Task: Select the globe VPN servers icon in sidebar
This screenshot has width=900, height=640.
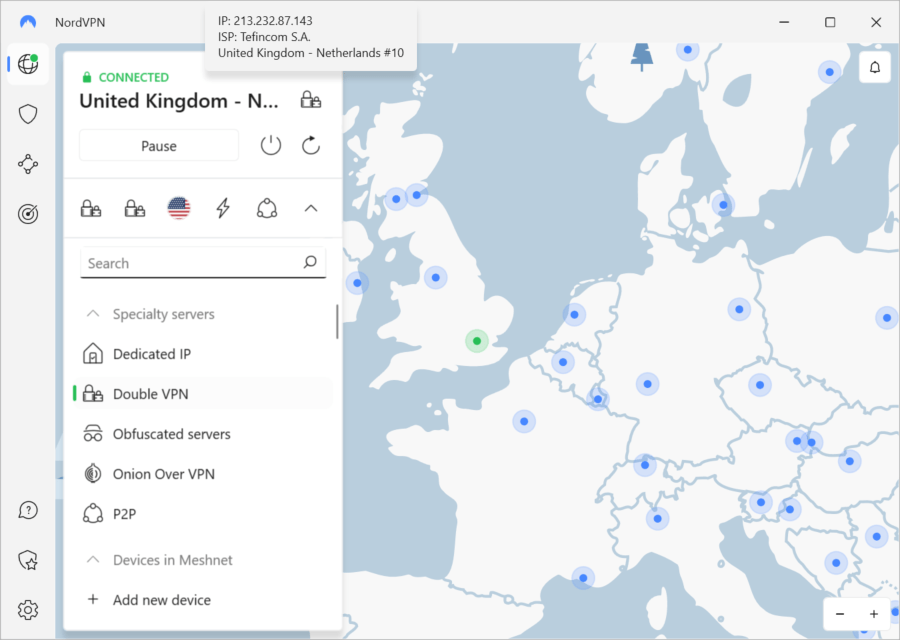Action: coord(27,63)
